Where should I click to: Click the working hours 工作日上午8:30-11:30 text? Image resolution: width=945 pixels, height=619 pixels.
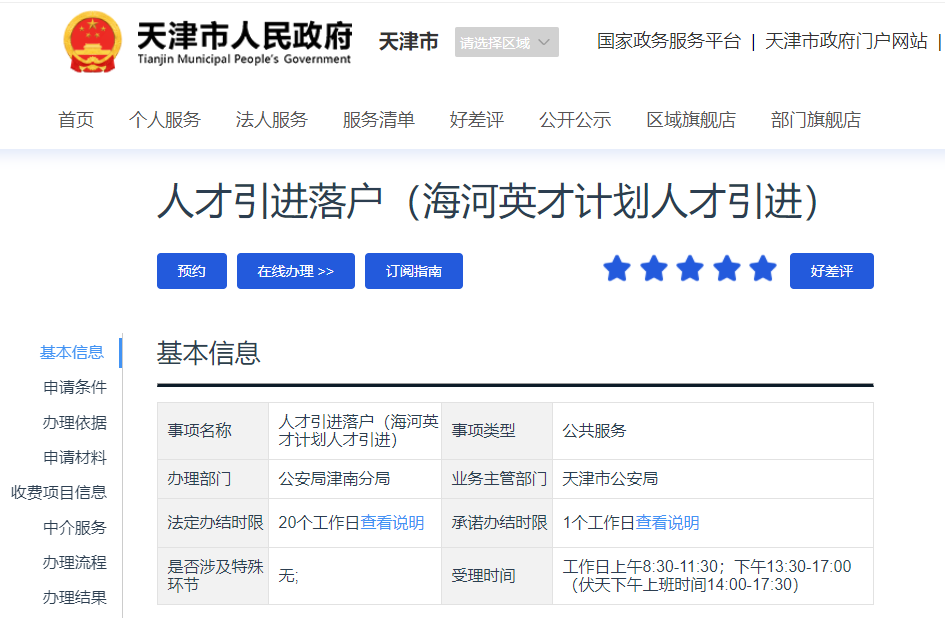coord(640,567)
